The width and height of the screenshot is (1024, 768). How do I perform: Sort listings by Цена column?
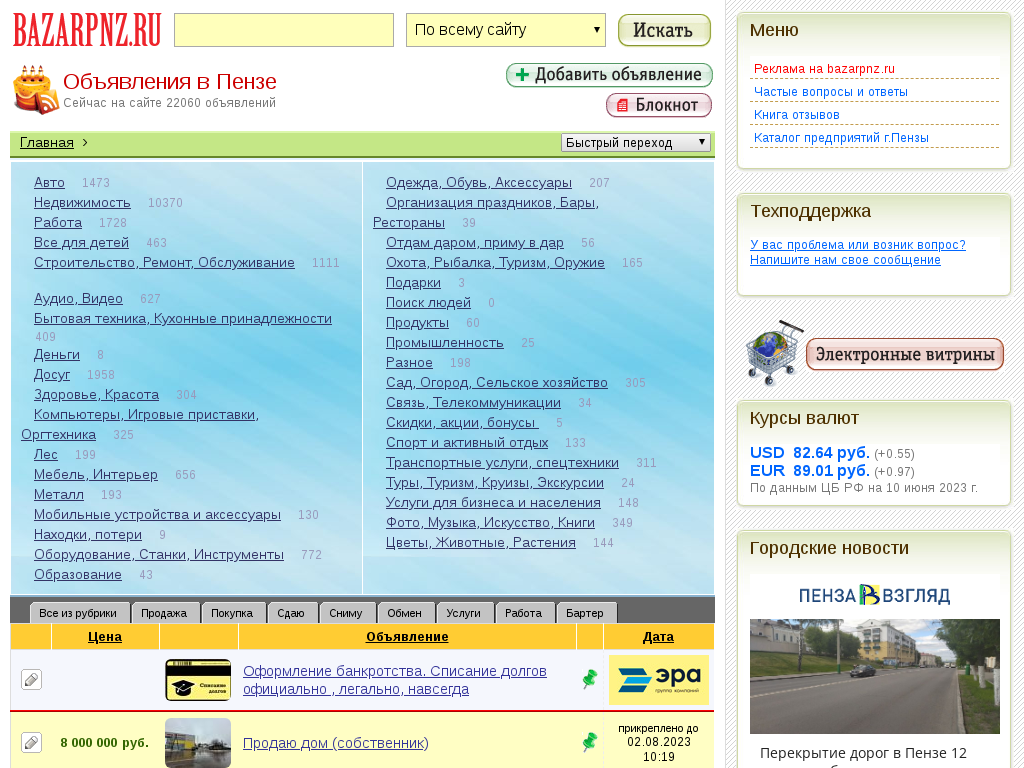[x=104, y=637]
